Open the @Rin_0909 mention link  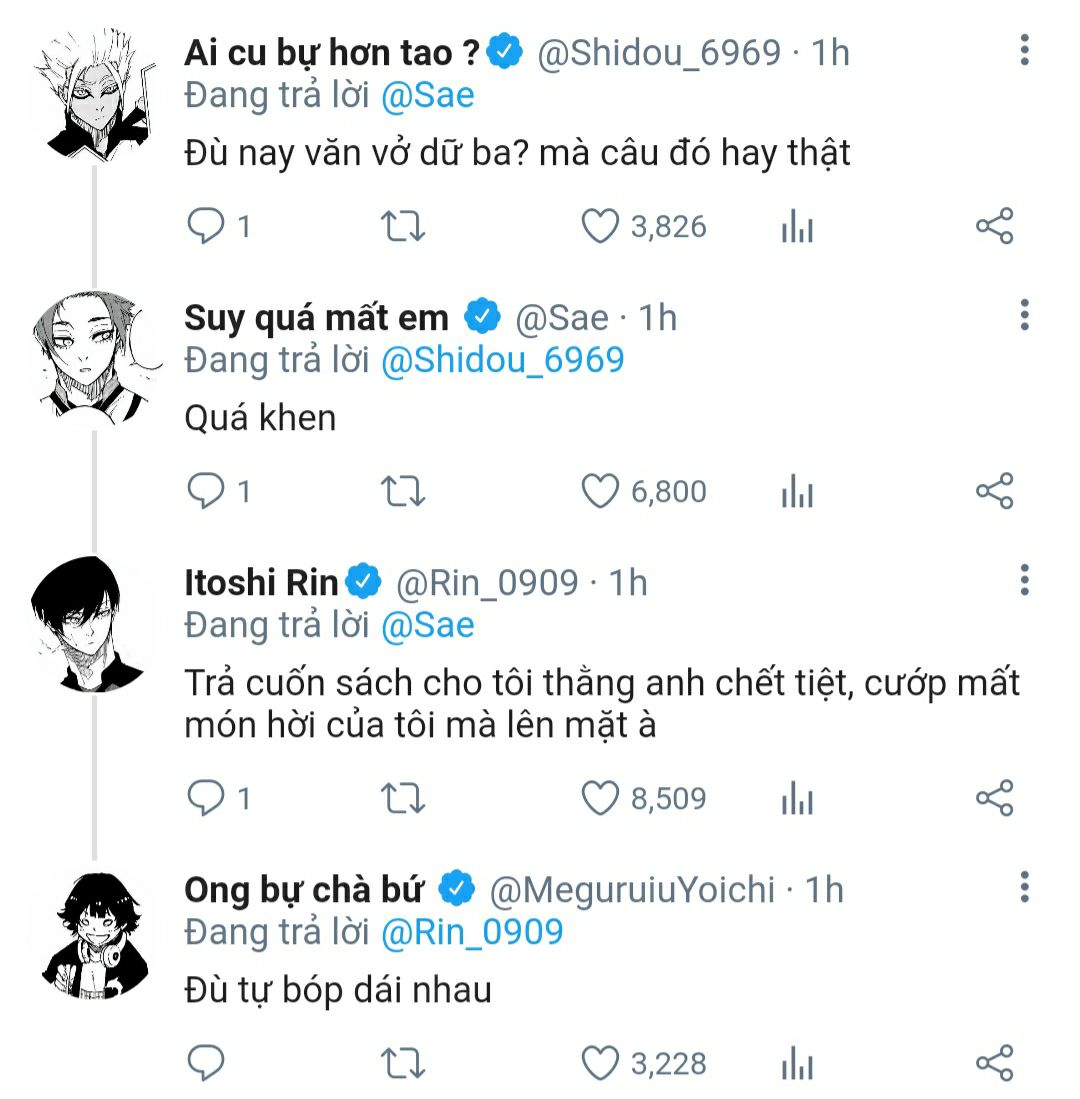coord(473,932)
